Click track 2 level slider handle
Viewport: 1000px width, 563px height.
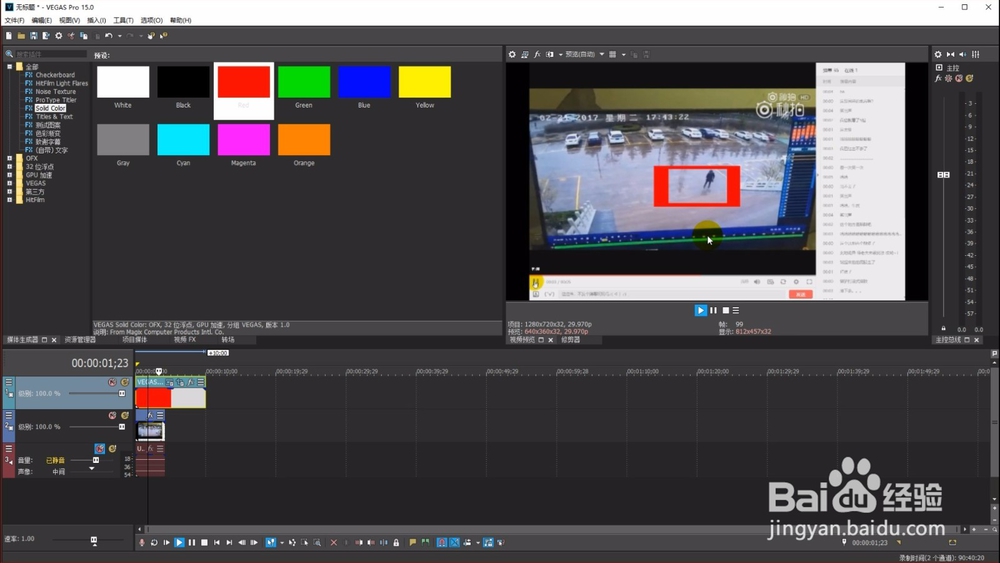[122, 427]
